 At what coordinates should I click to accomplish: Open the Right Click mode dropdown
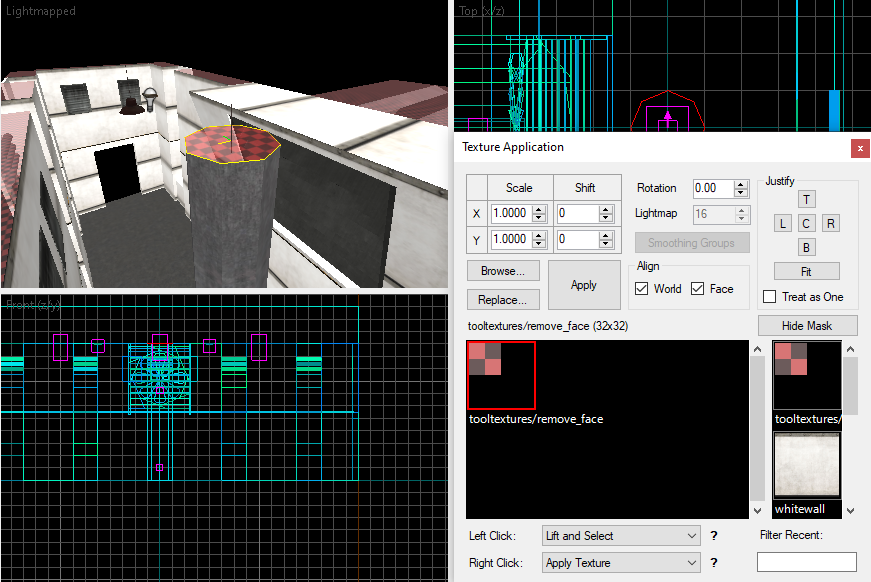(620, 563)
